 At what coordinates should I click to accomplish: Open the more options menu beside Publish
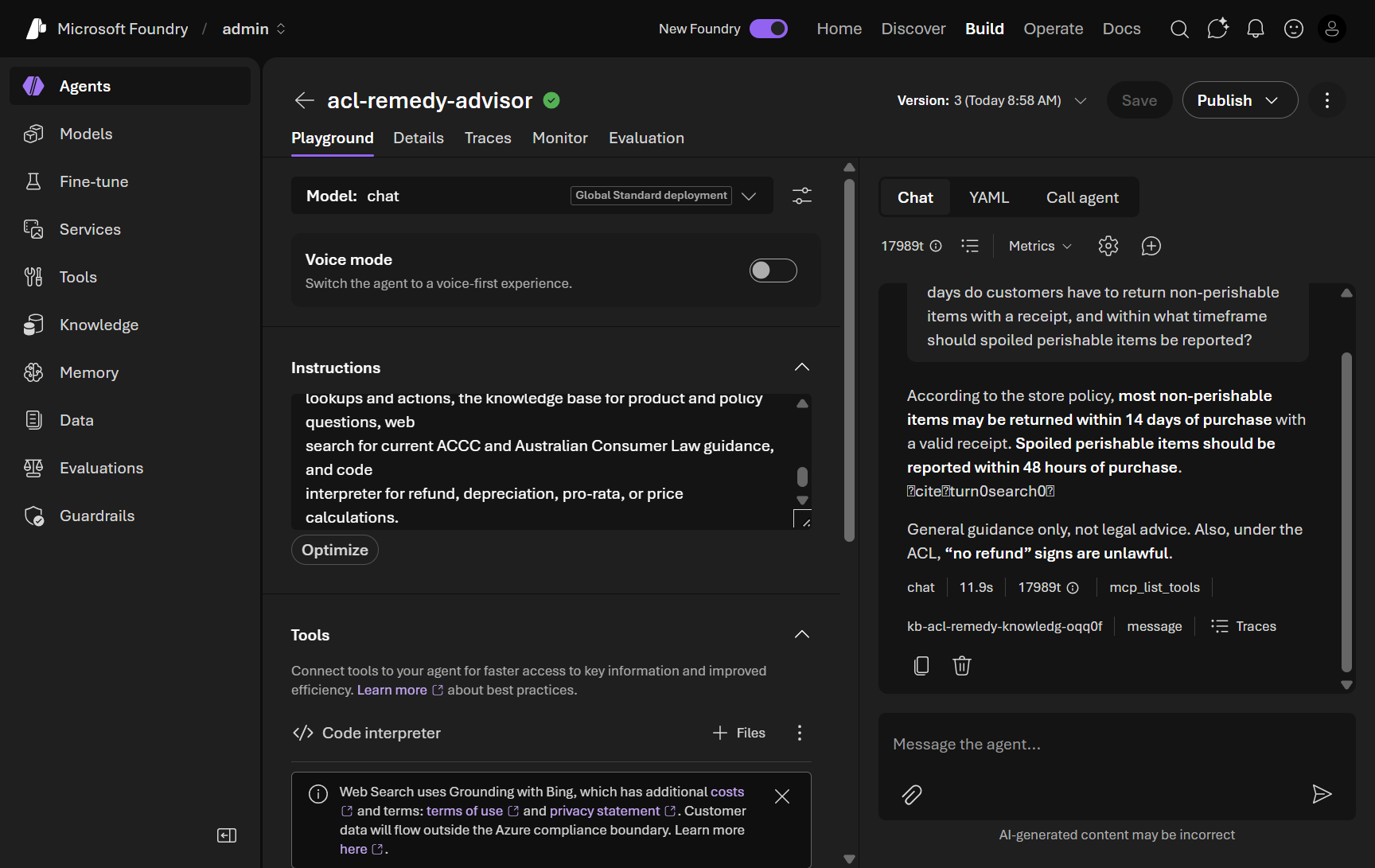click(x=1327, y=100)
